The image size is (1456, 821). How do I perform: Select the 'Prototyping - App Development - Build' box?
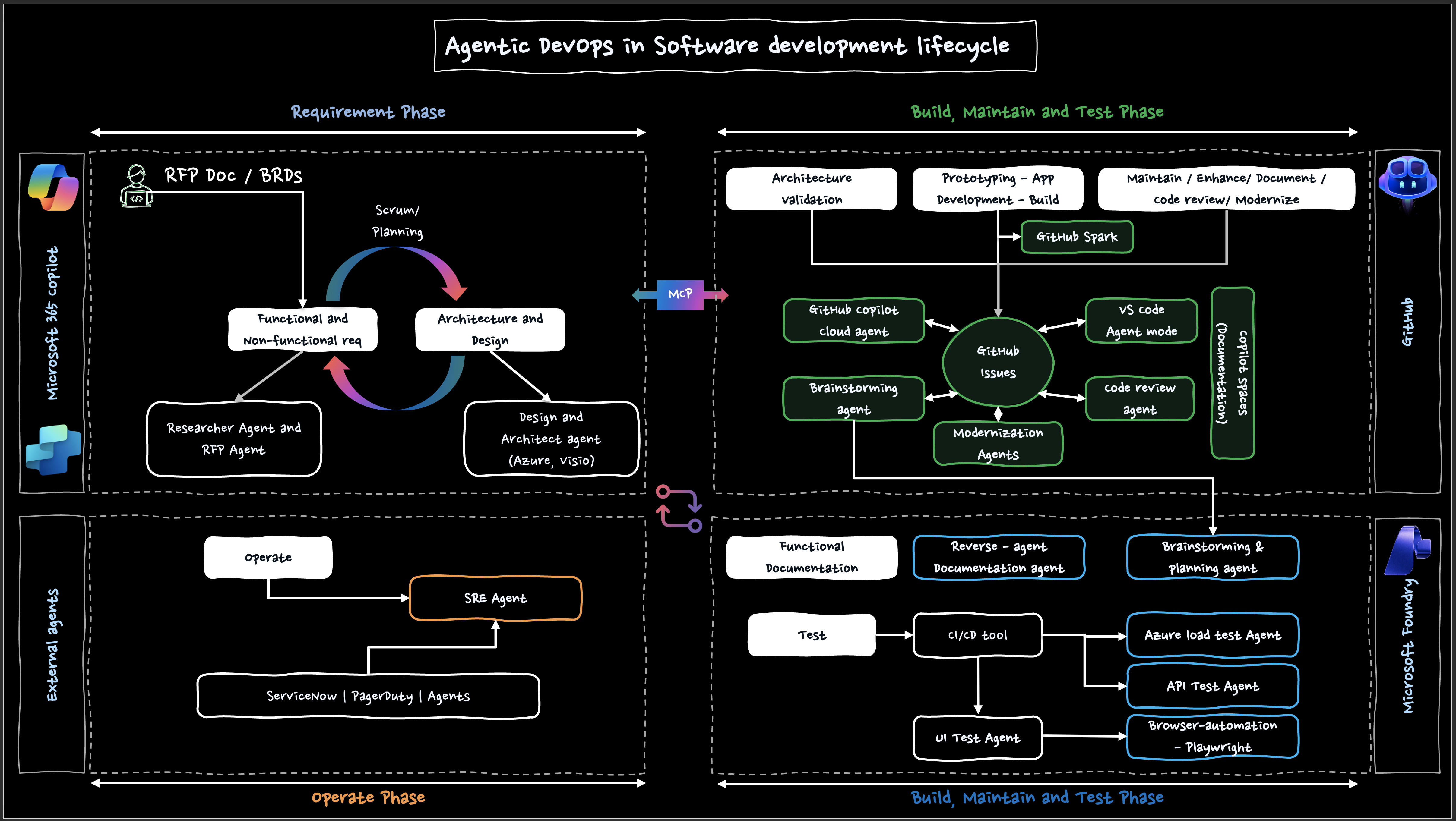998,189
